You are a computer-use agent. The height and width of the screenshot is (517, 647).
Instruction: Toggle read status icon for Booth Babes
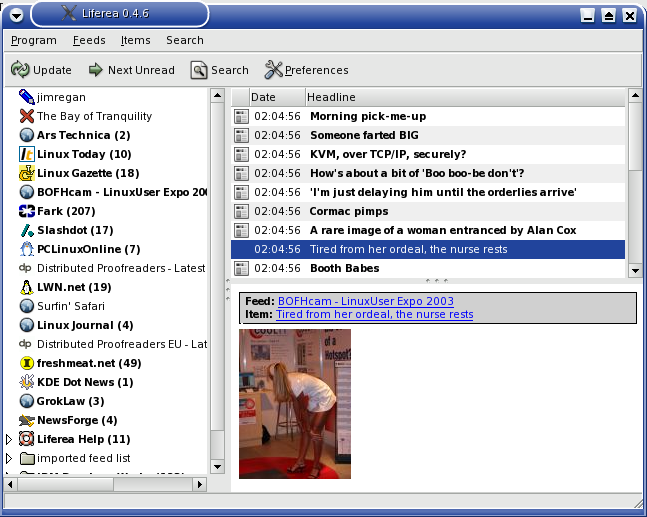pos(241,268)
